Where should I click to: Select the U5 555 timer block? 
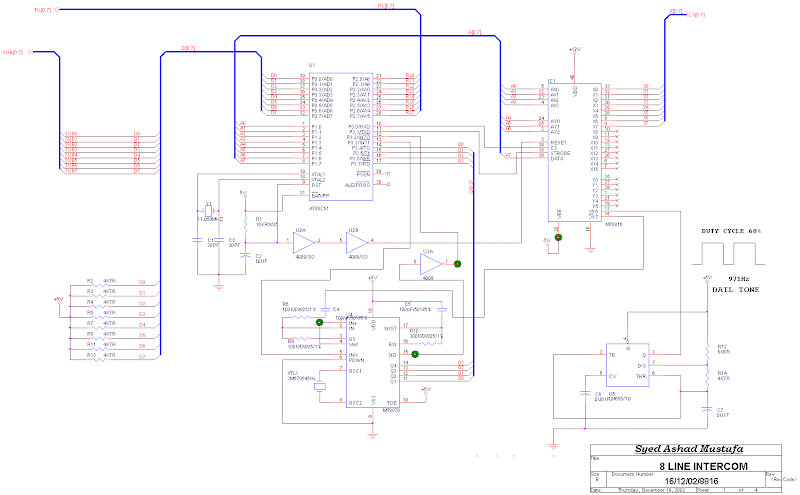628,365
